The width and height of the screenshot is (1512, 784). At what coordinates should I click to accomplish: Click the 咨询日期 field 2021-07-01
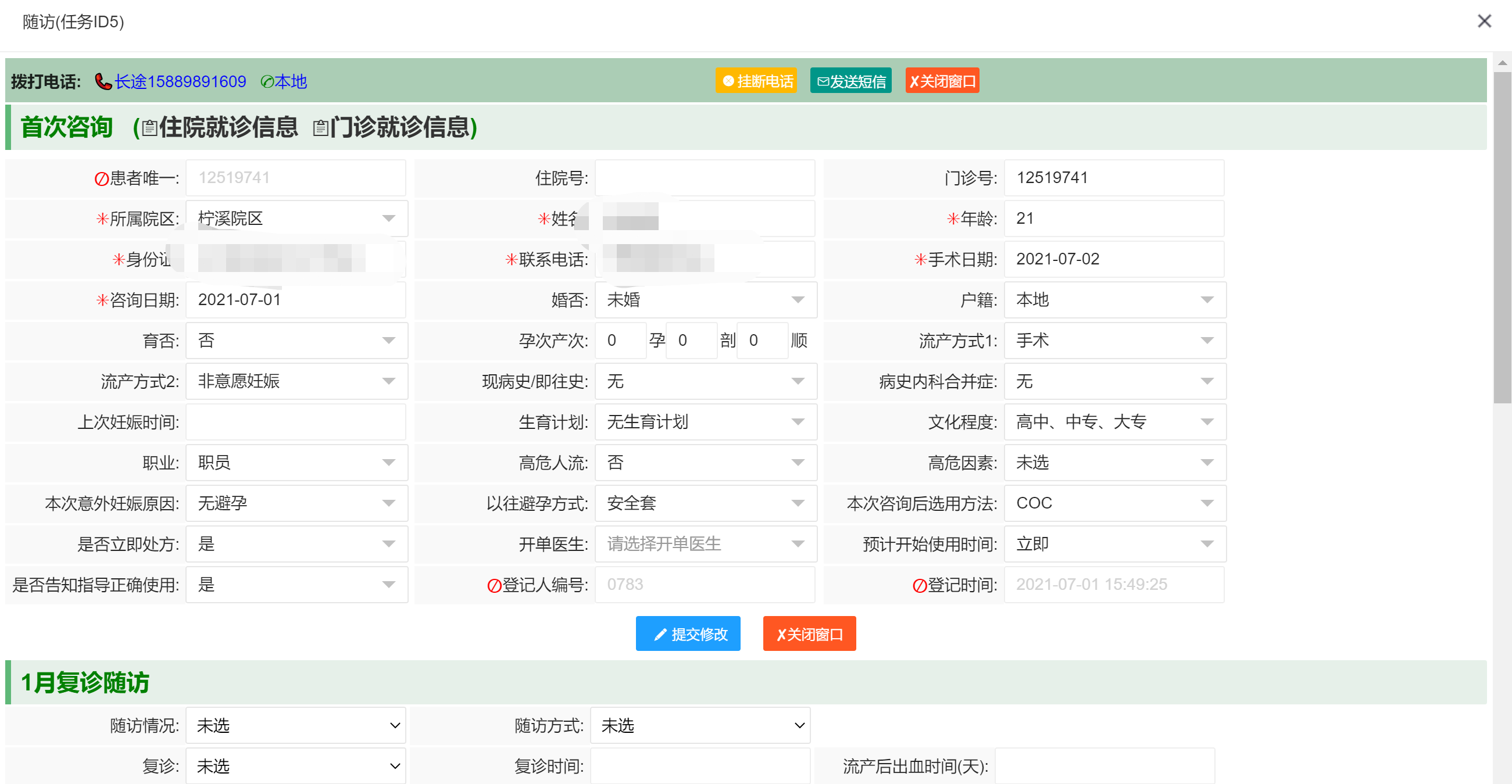pos(295,300)
